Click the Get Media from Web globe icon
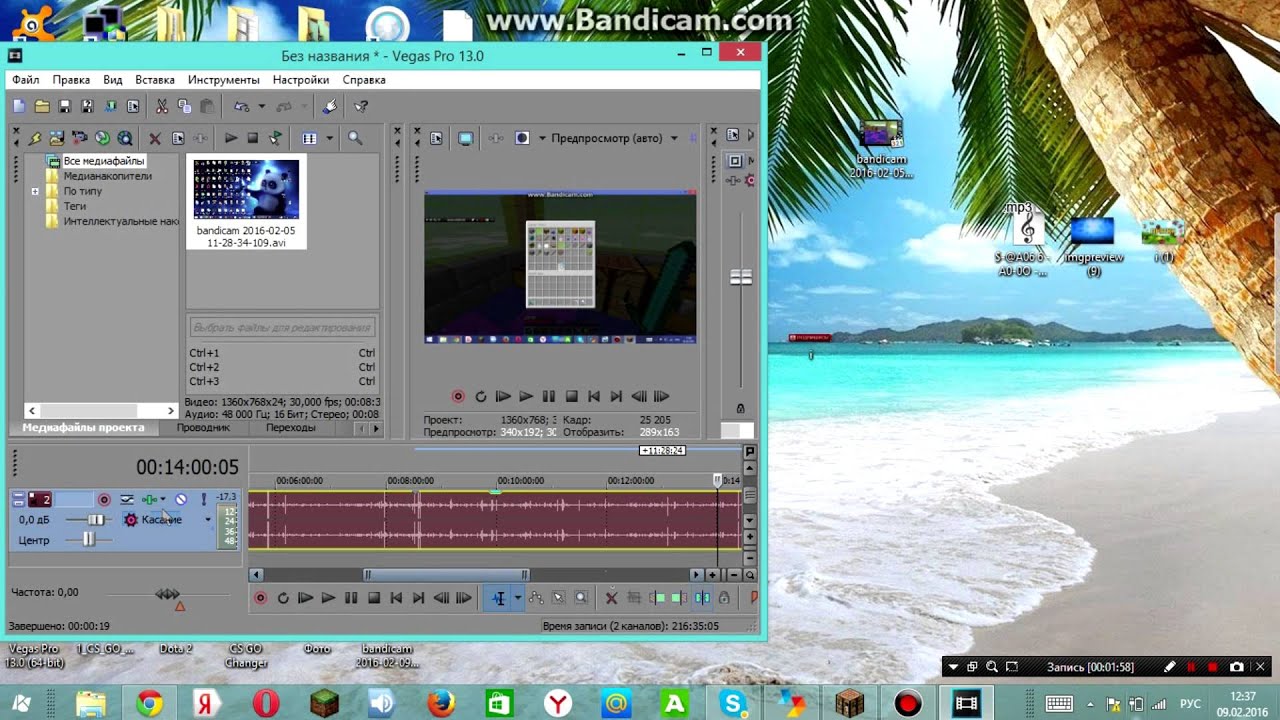Viewport: 1280px width, 720px height. [x=125, y=138]
